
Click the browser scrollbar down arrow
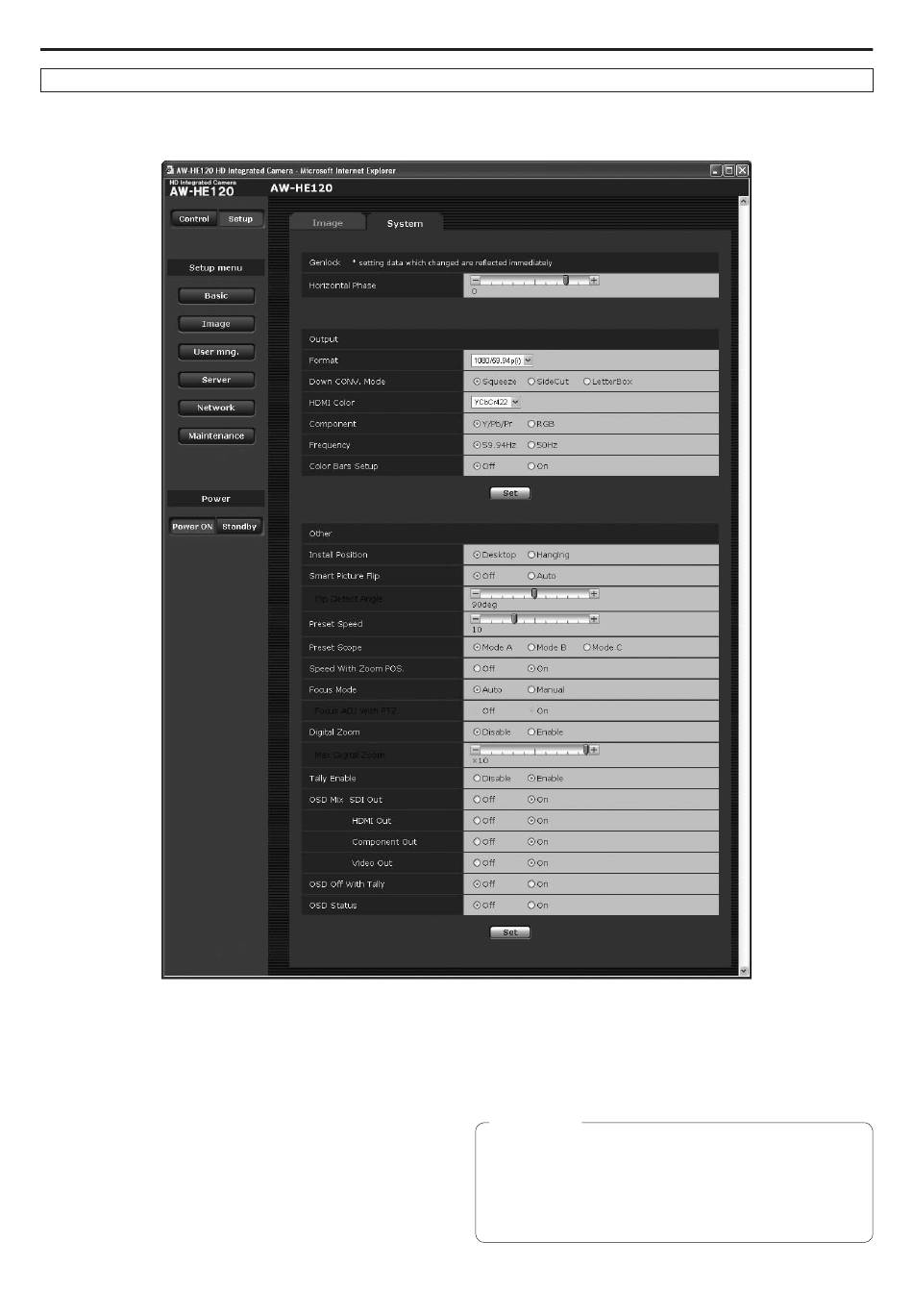(x=743, y=971)
